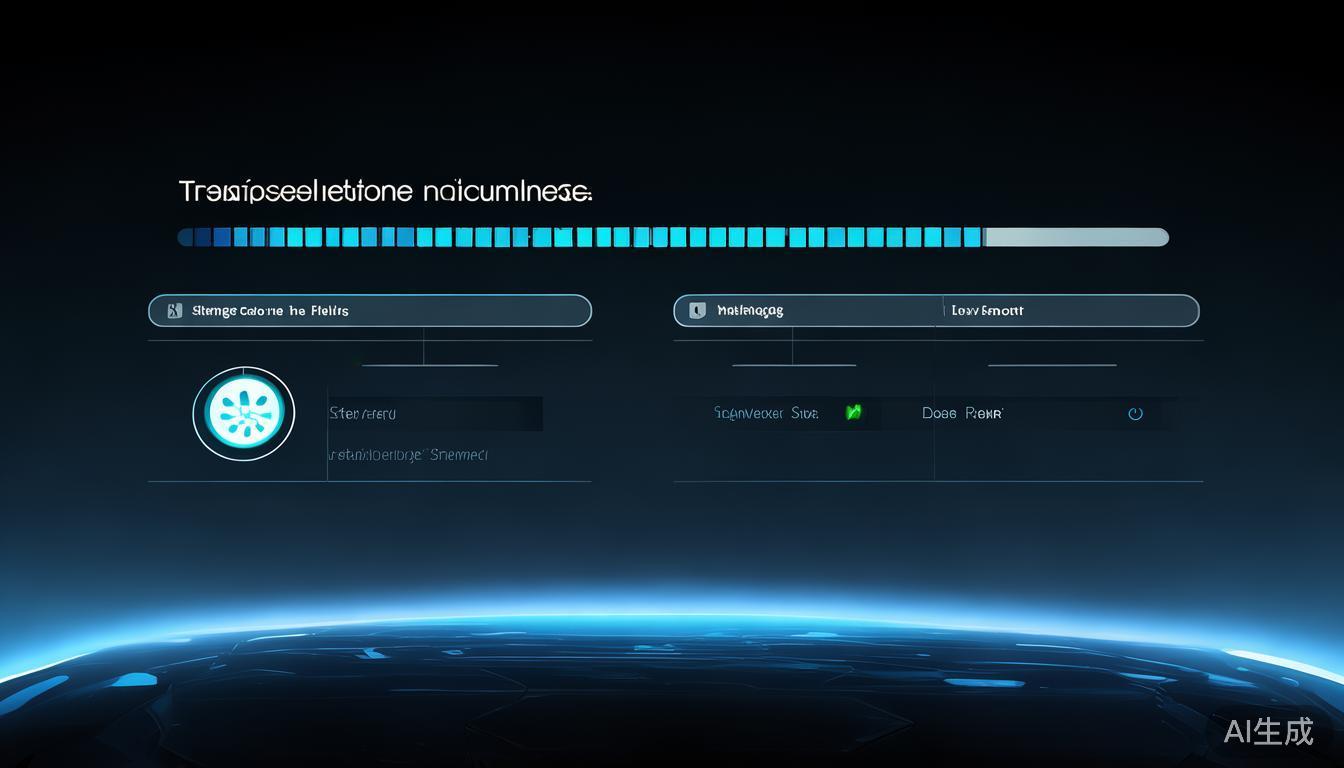The width and height of the screenshot is (1344, 768).
Task: Click the "AI生成" watermark badge
Action: coord(1268,731)
